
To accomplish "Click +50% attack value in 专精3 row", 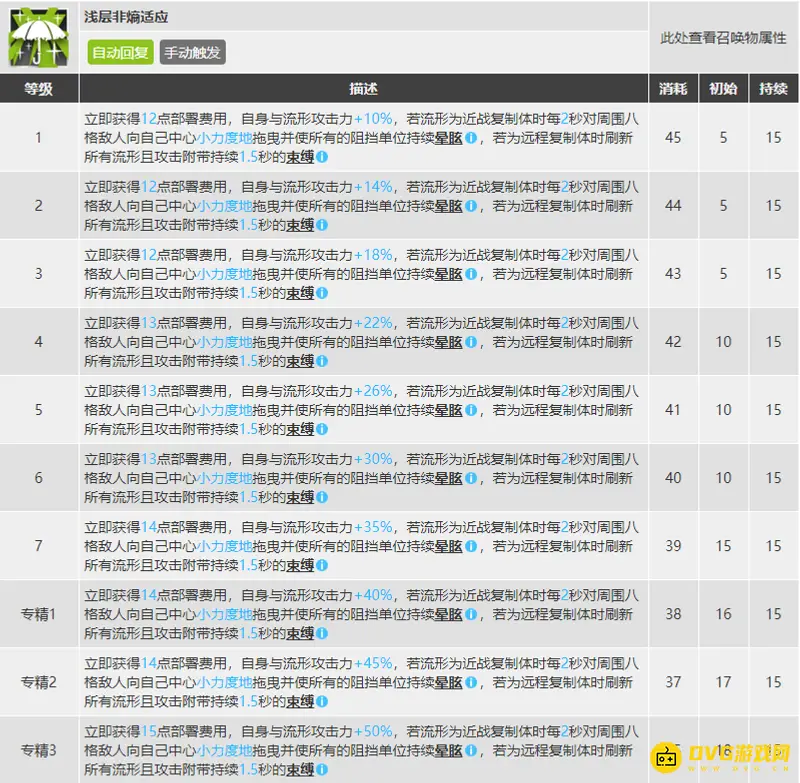I will [373, 731].
